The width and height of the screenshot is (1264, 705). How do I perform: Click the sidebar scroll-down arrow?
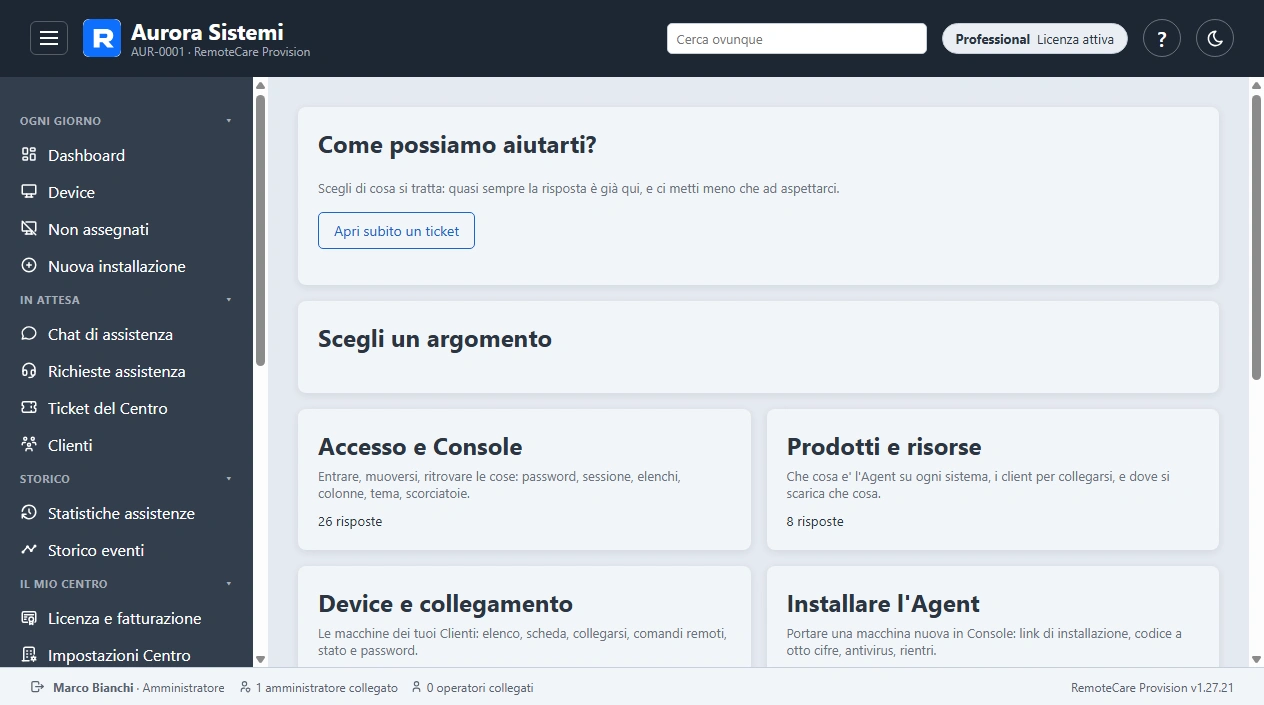261,659
